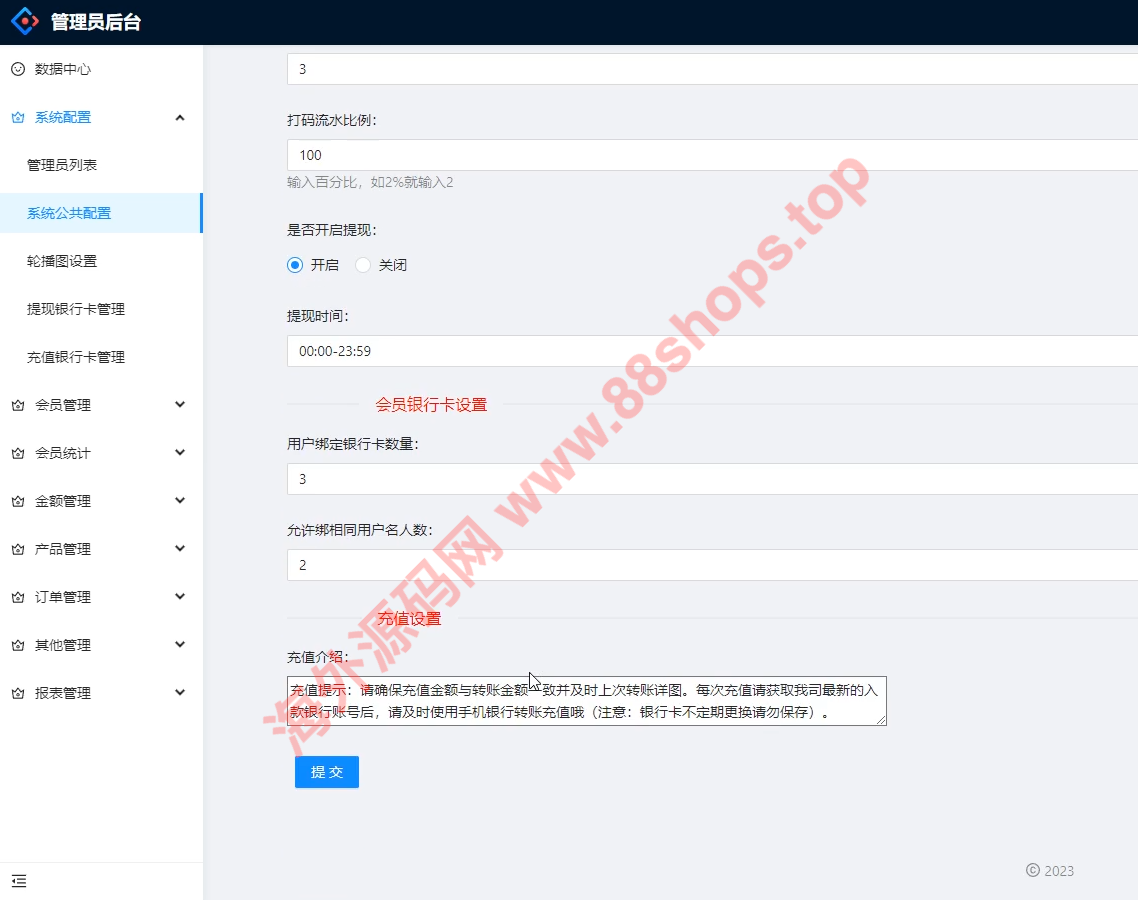1138x900 pixels.
Task: Select the 关闭 radio button for withdrawals
Action: point(363,265)
